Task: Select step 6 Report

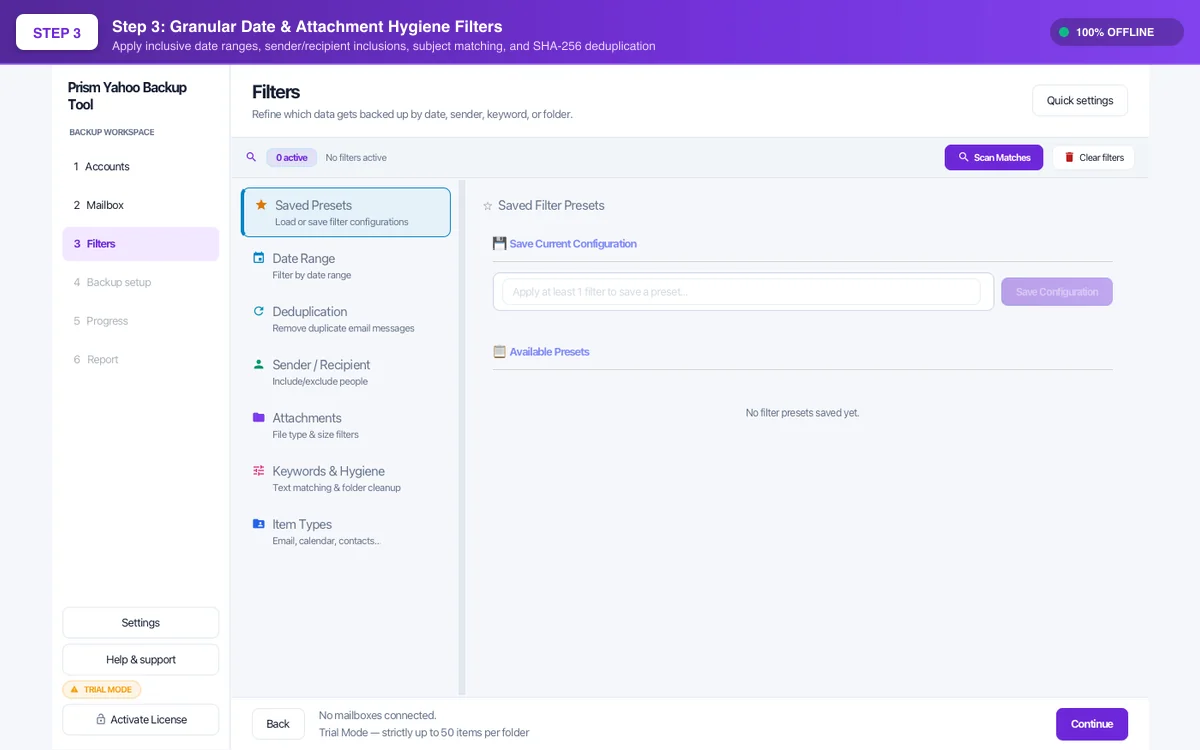Action: [x=140, y=359]
